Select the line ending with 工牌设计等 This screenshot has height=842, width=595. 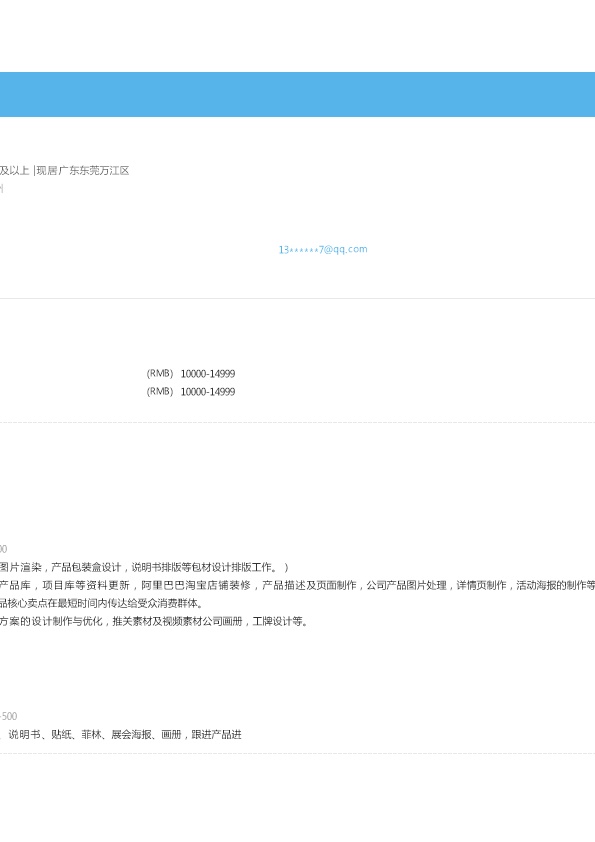(x=155, y=621)
